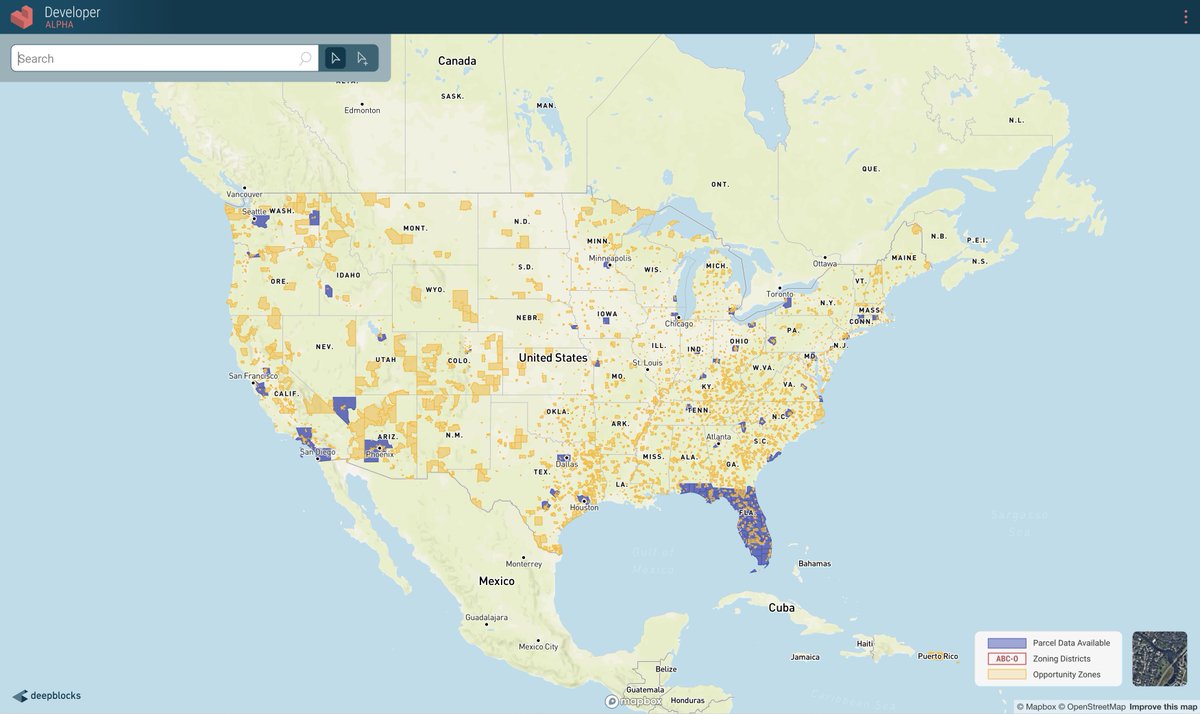Expand the legend panel

[x=1047, y=658]
